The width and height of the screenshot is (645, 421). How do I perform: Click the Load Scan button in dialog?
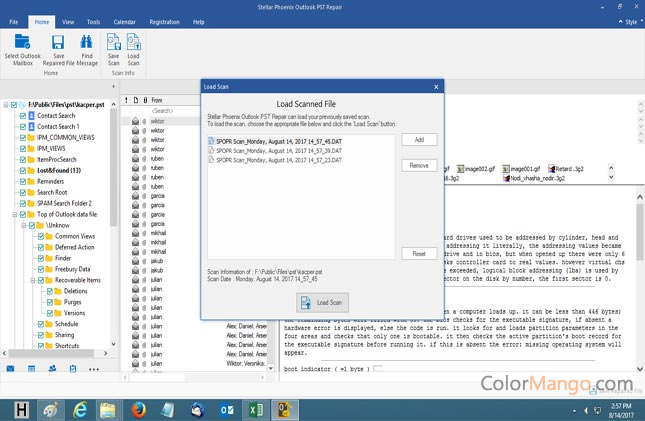tap(321, 302)
